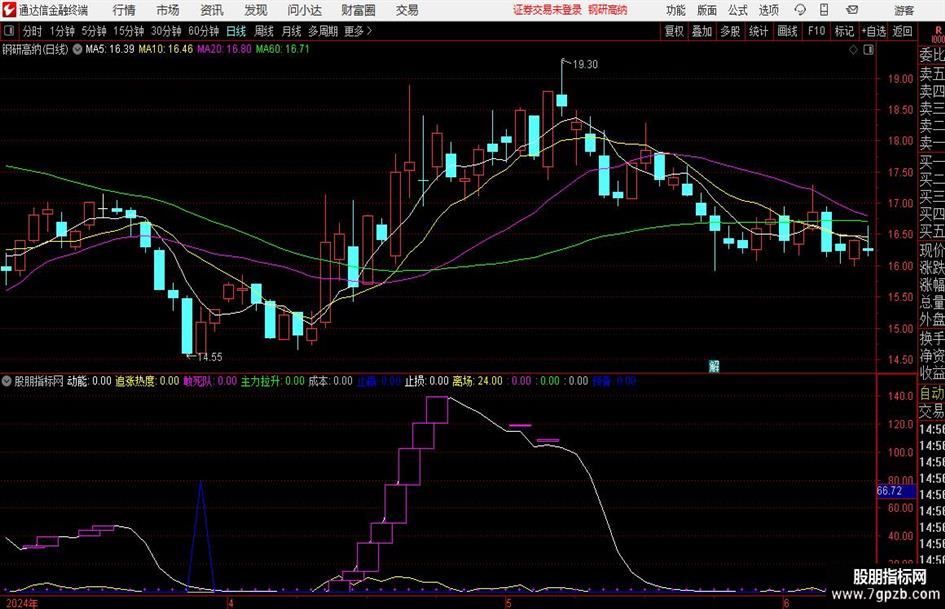Open the 功能 menu

point(676,10)
